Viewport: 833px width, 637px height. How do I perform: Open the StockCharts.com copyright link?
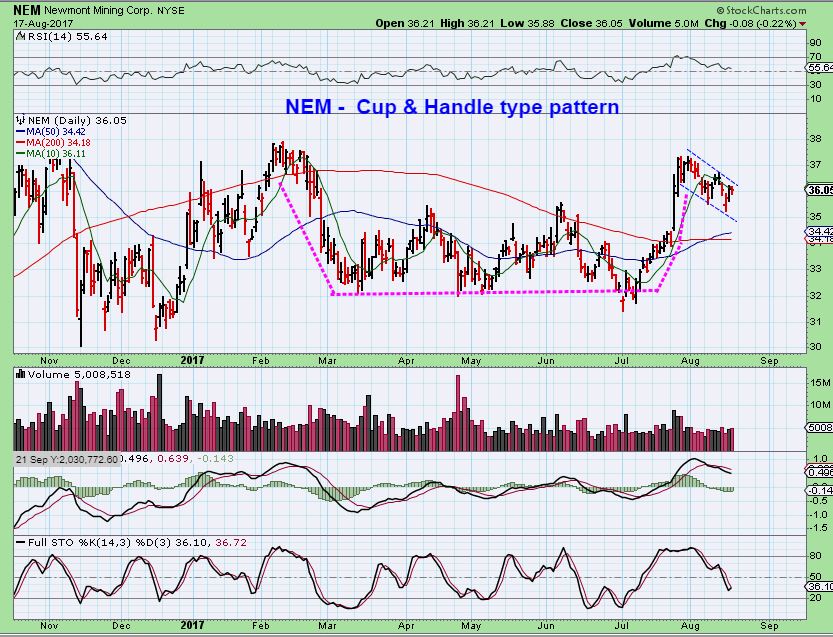tap(761, 10)
